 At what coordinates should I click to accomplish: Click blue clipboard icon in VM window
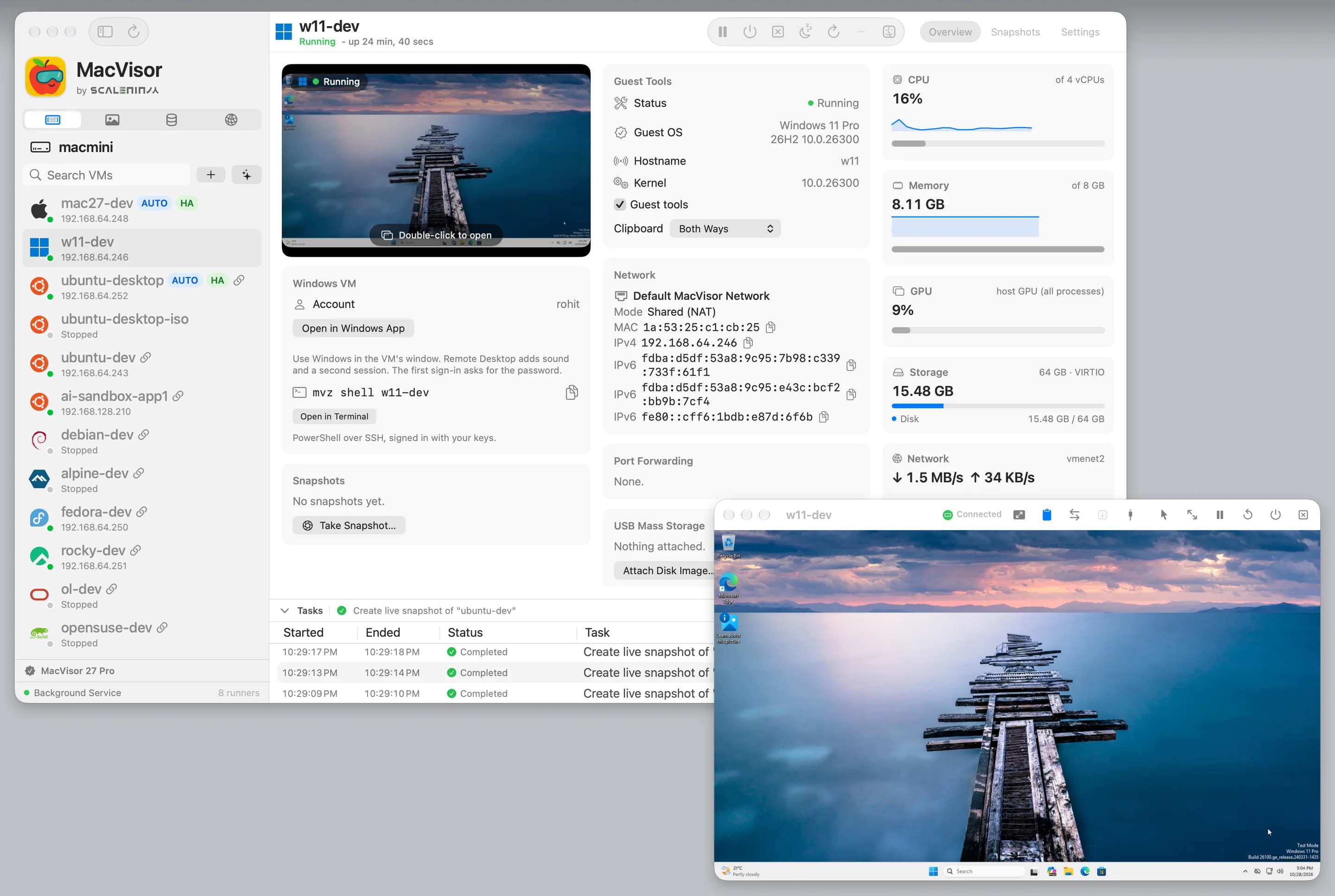pyautogui.click(x=1046, y=515)
